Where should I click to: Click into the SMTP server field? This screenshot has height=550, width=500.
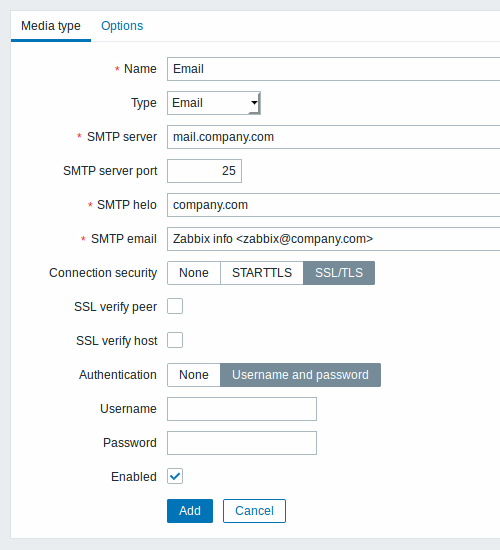click(334, 137)
